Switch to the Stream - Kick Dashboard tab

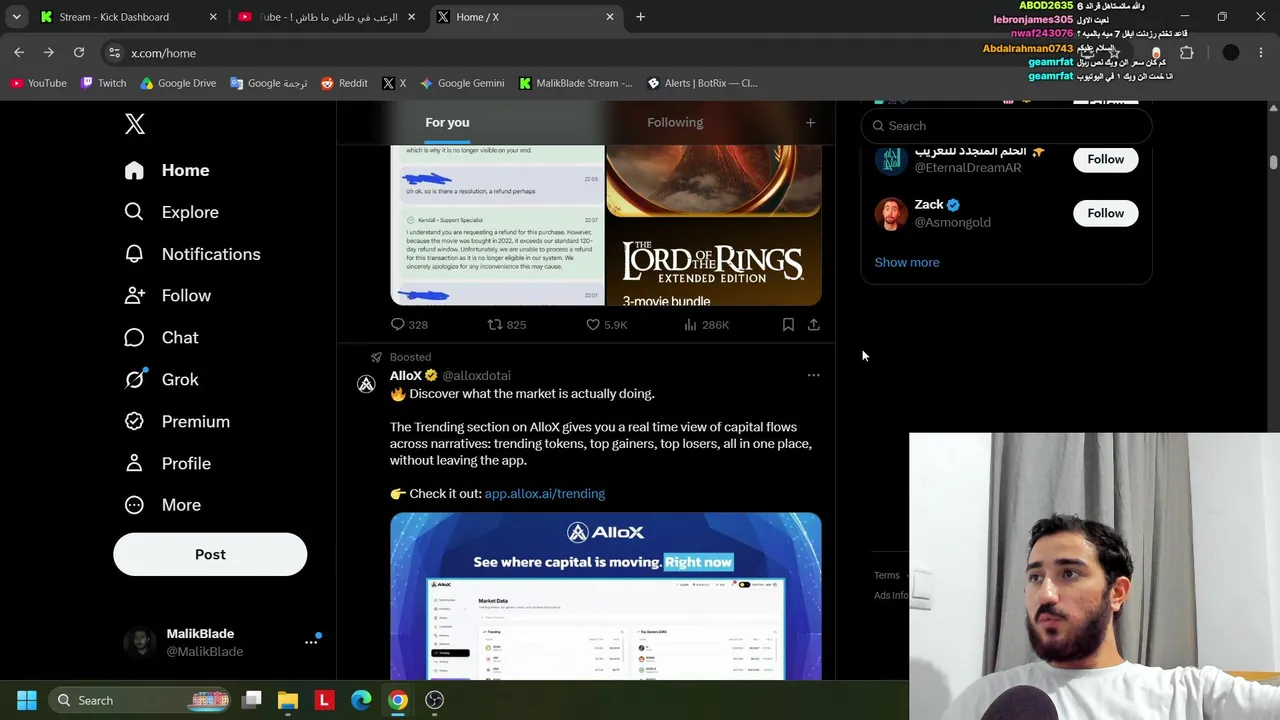pyautogui.click(x=129, y=17)
